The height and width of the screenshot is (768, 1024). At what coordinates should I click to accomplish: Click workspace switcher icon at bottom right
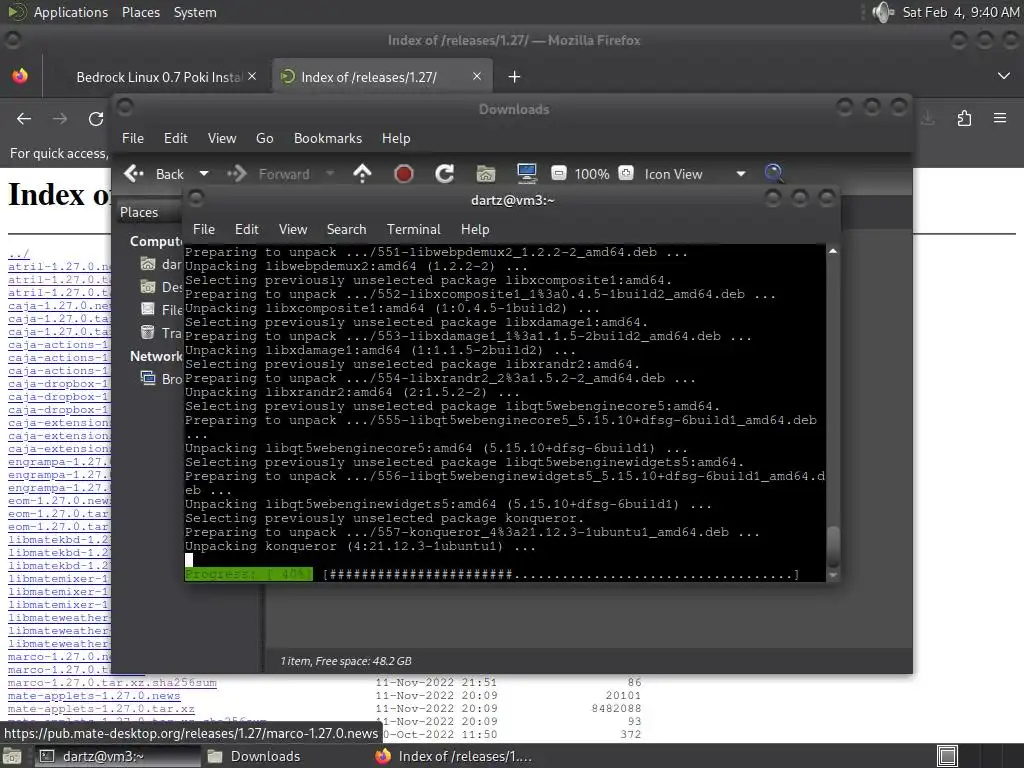tap(947, 756)
